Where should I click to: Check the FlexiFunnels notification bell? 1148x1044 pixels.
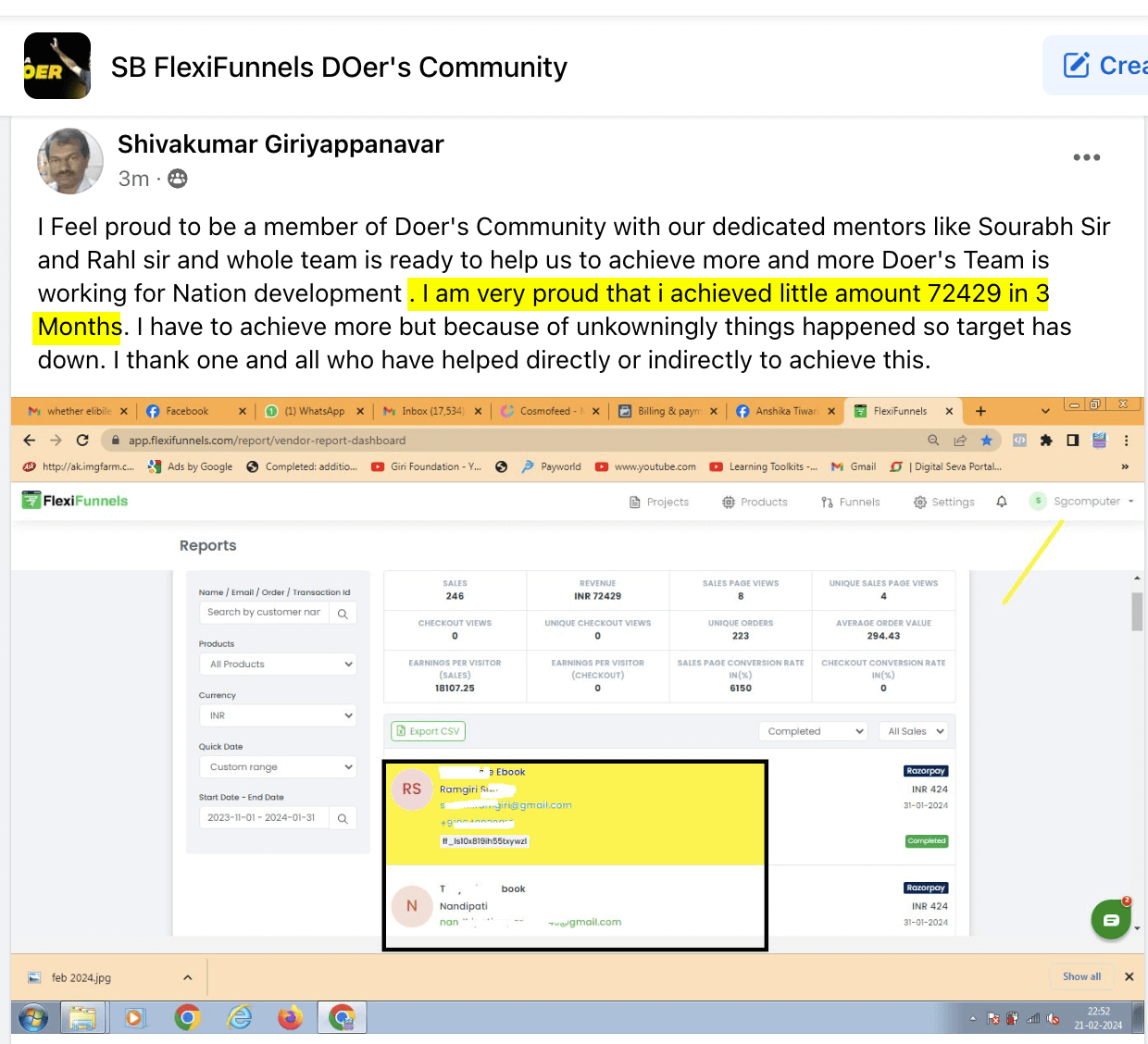pyautogui.click(x=1002, y=501)
